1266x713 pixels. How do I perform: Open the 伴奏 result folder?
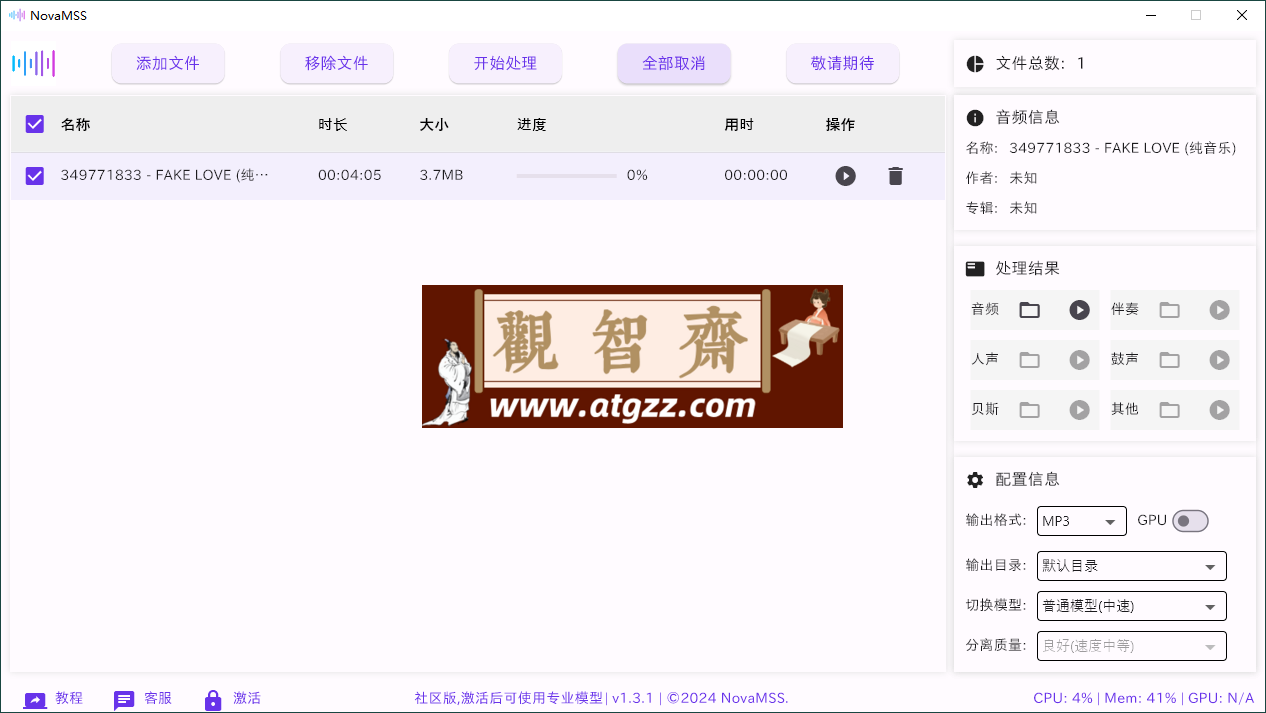pyautogui.click(x=1169, y=310)
